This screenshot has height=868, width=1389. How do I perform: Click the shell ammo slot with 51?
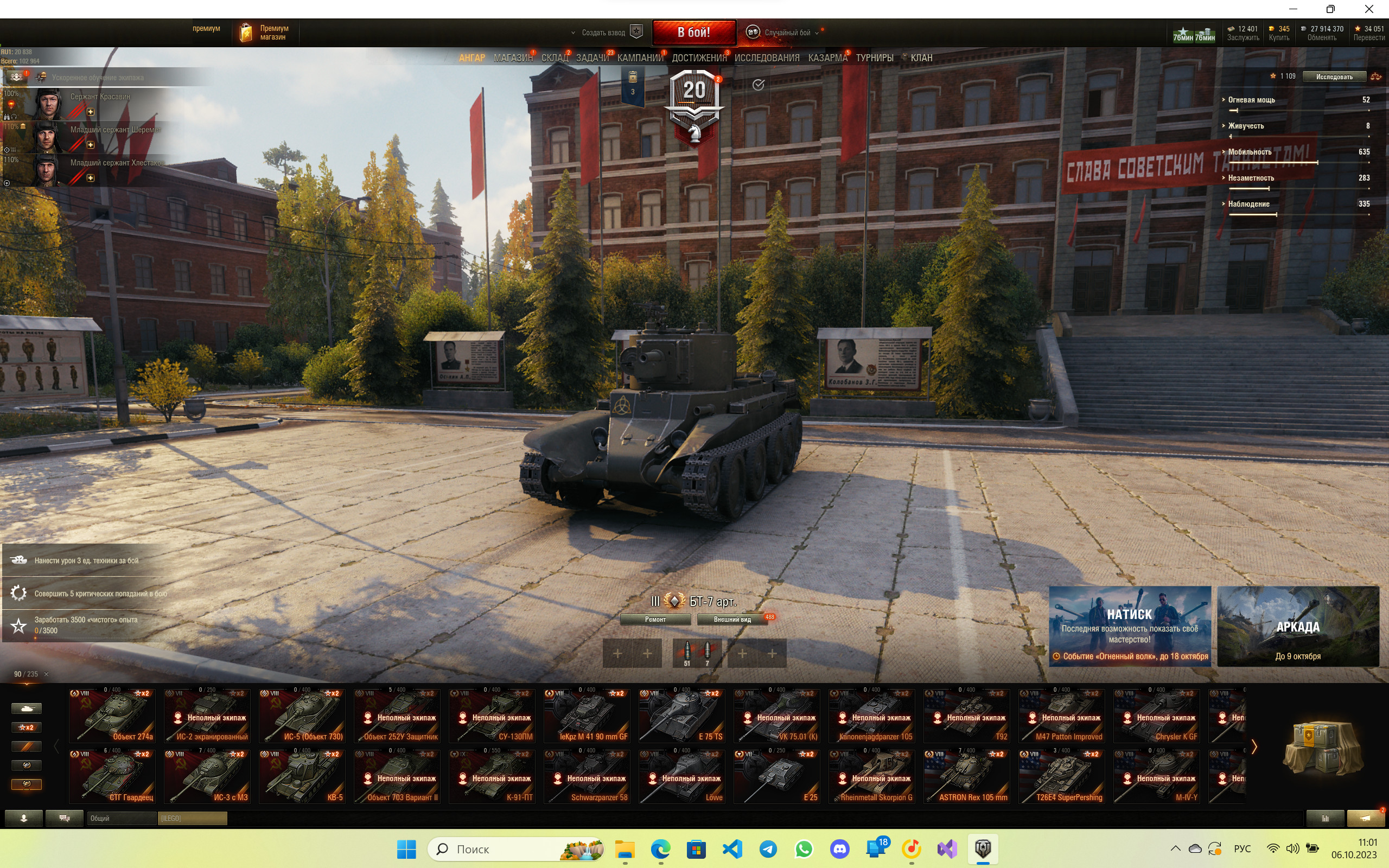[687, 653]
